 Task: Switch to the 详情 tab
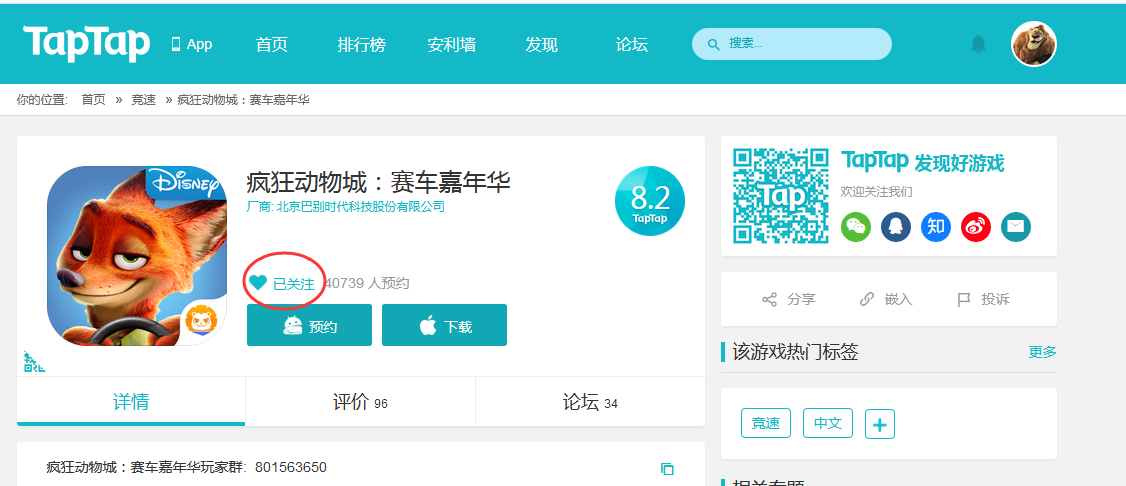coord(131,402)
